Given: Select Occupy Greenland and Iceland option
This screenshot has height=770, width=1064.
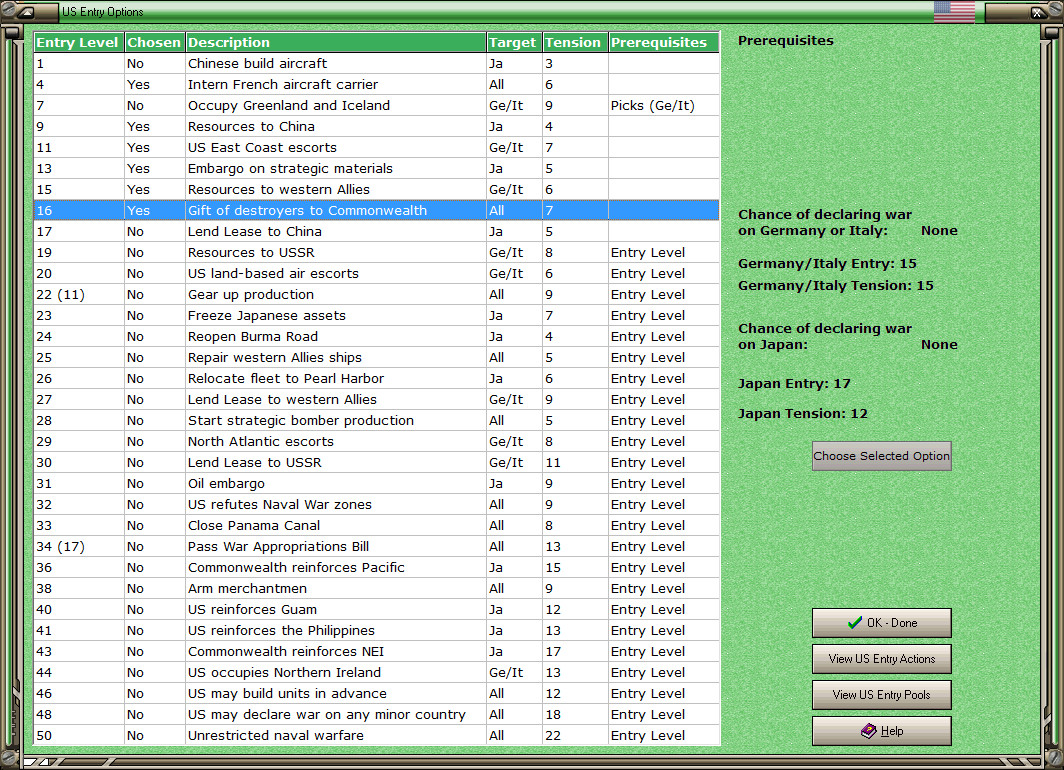Looking at the screenshot, I should (x=377, y=105).
